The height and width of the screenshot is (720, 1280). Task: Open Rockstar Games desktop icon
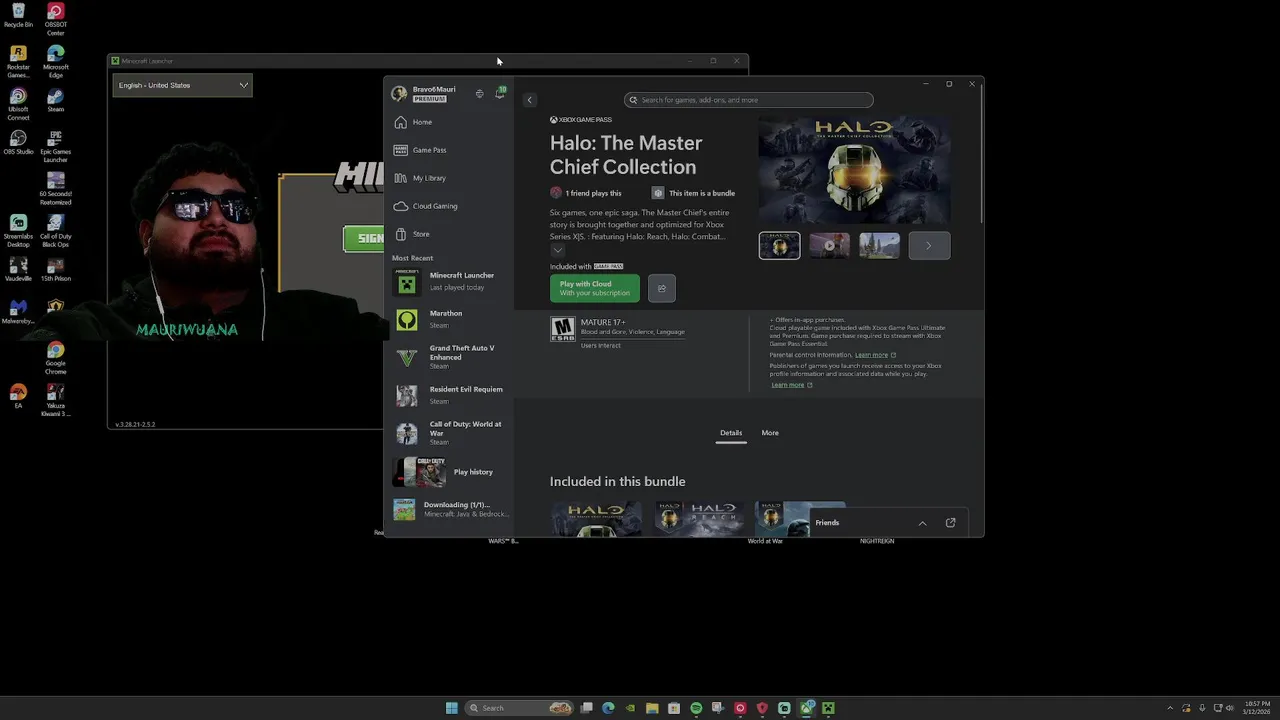pyautogui.click(x=18, y=61)
